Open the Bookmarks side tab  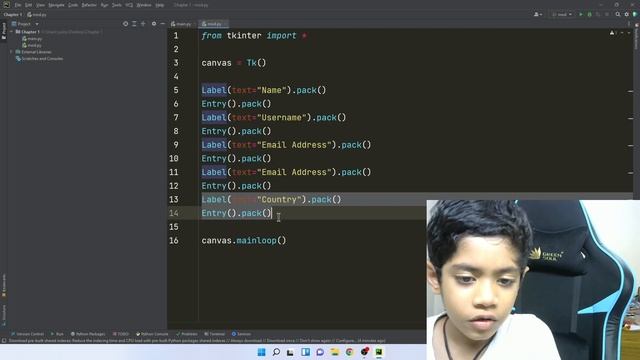coord(4,286)
